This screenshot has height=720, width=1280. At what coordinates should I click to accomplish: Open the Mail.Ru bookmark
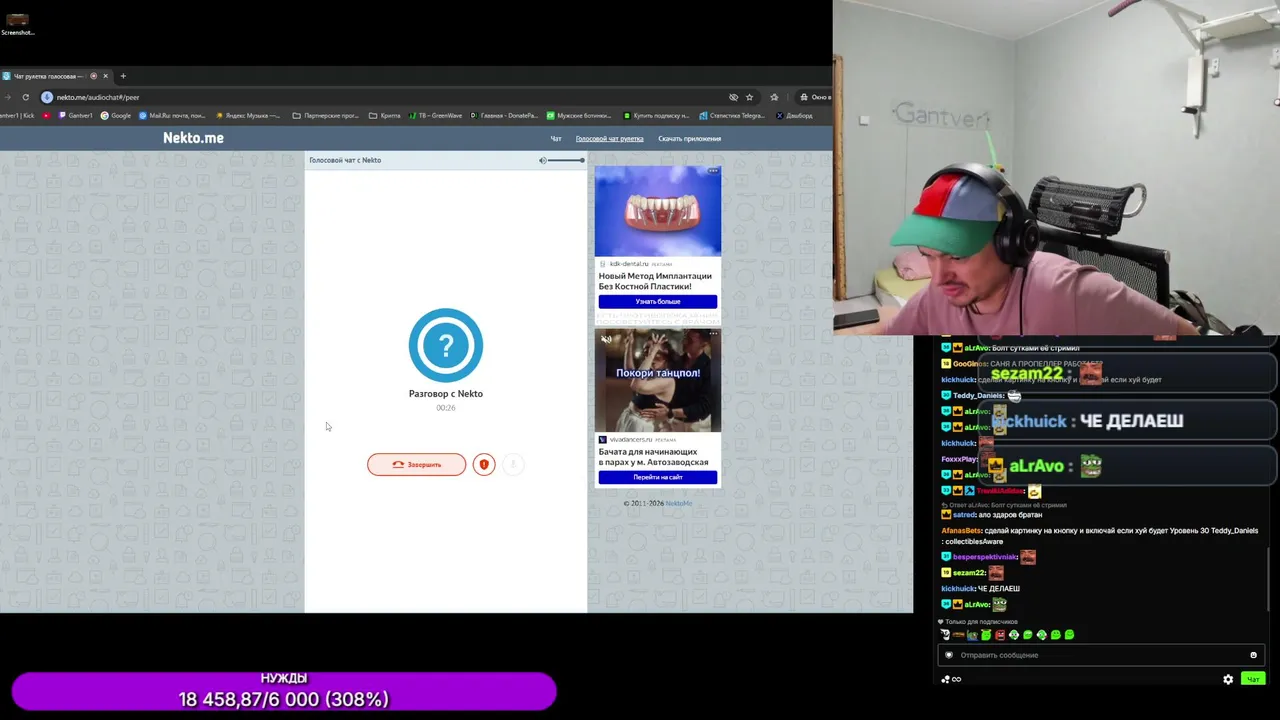(x=171, y=115)
